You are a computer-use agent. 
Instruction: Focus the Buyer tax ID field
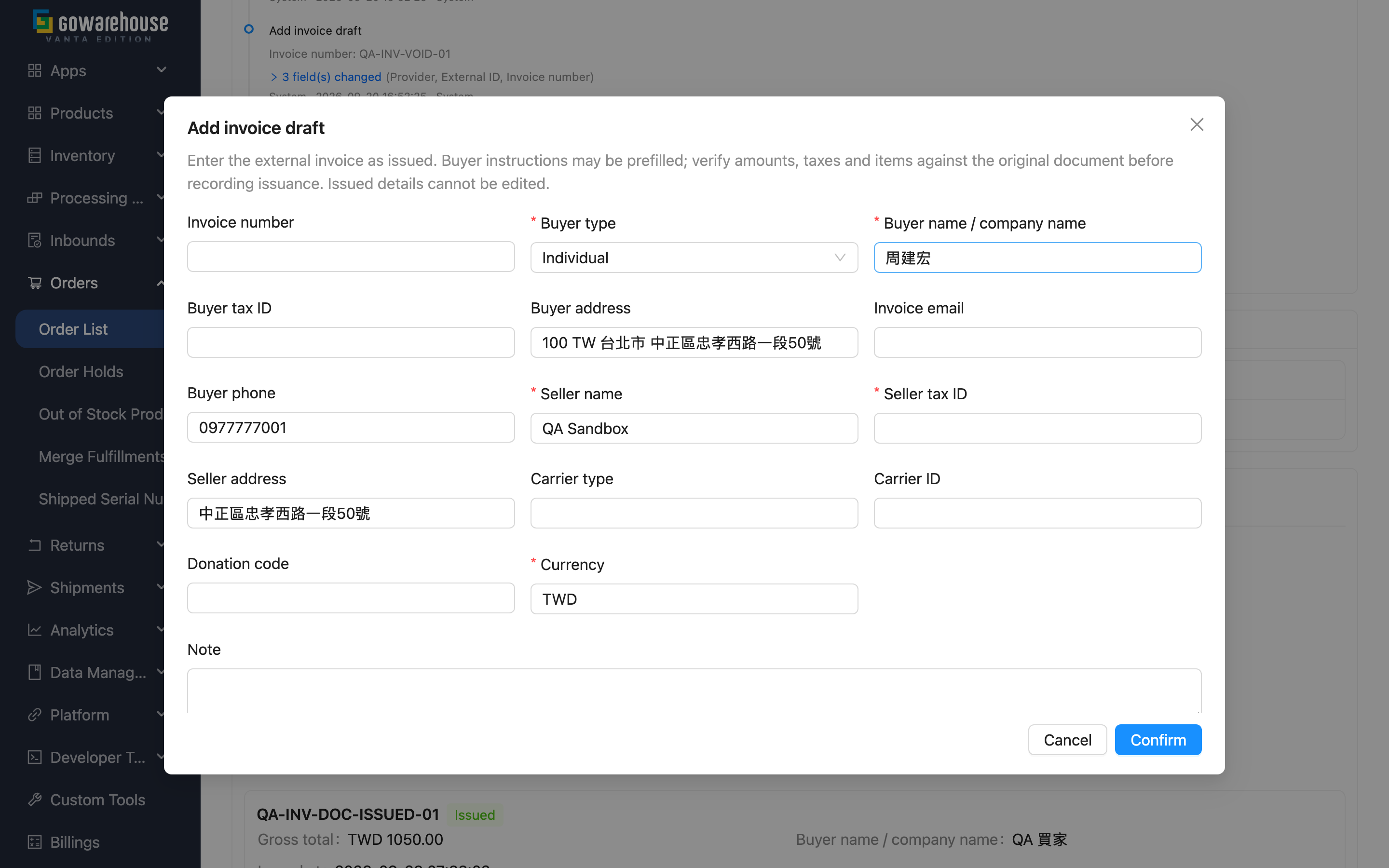[351, 343]
